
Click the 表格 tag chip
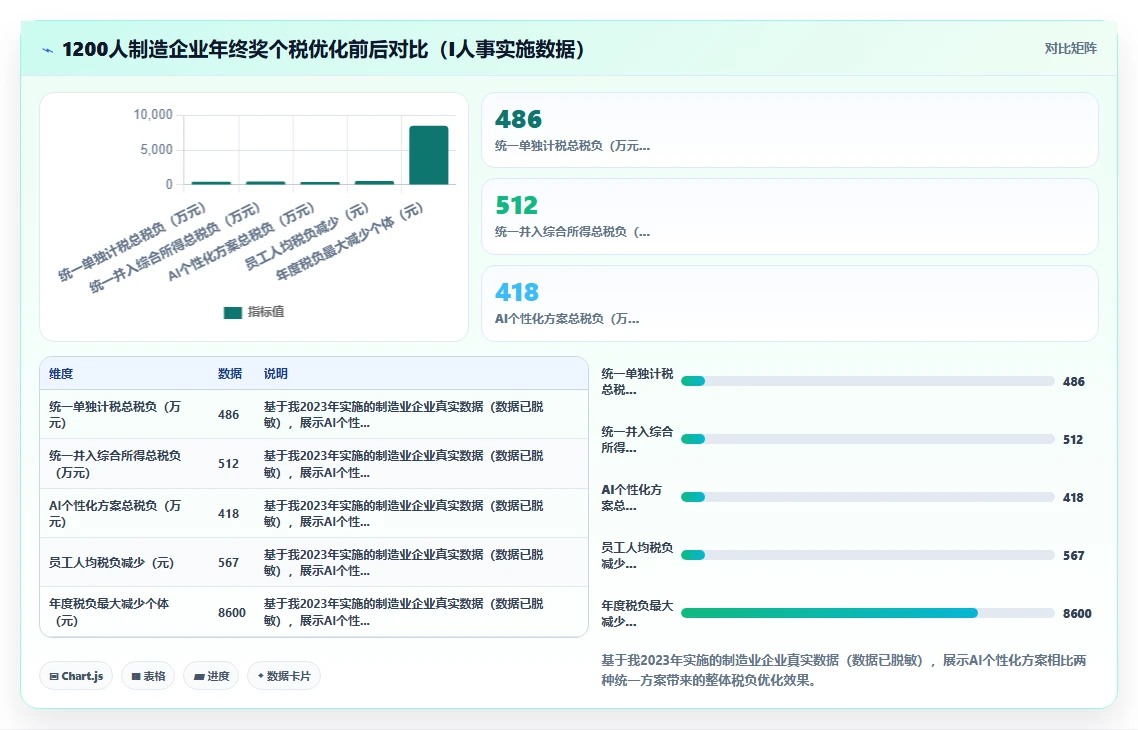point(148,676)
